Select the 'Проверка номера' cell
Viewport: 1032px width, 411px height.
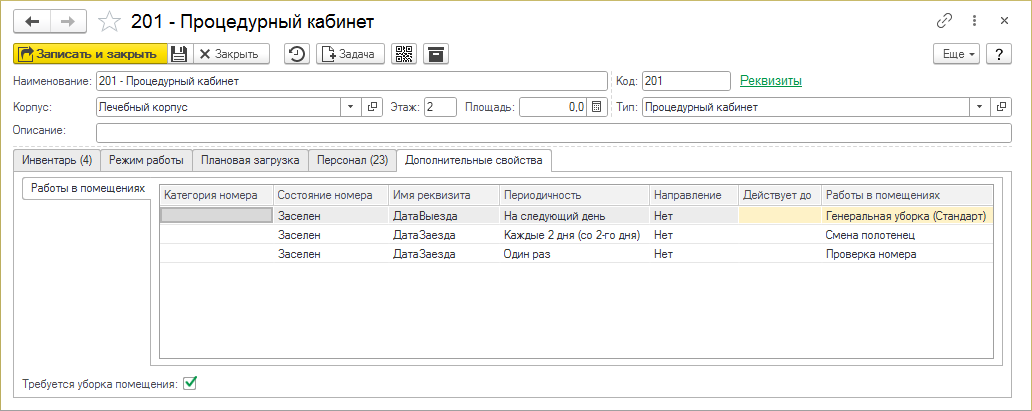pyautogui.click(x=907, y=254)
